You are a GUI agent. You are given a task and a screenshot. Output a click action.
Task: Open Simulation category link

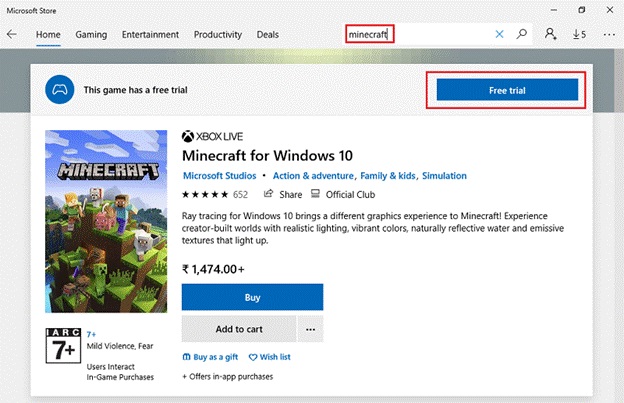point(444,176)
